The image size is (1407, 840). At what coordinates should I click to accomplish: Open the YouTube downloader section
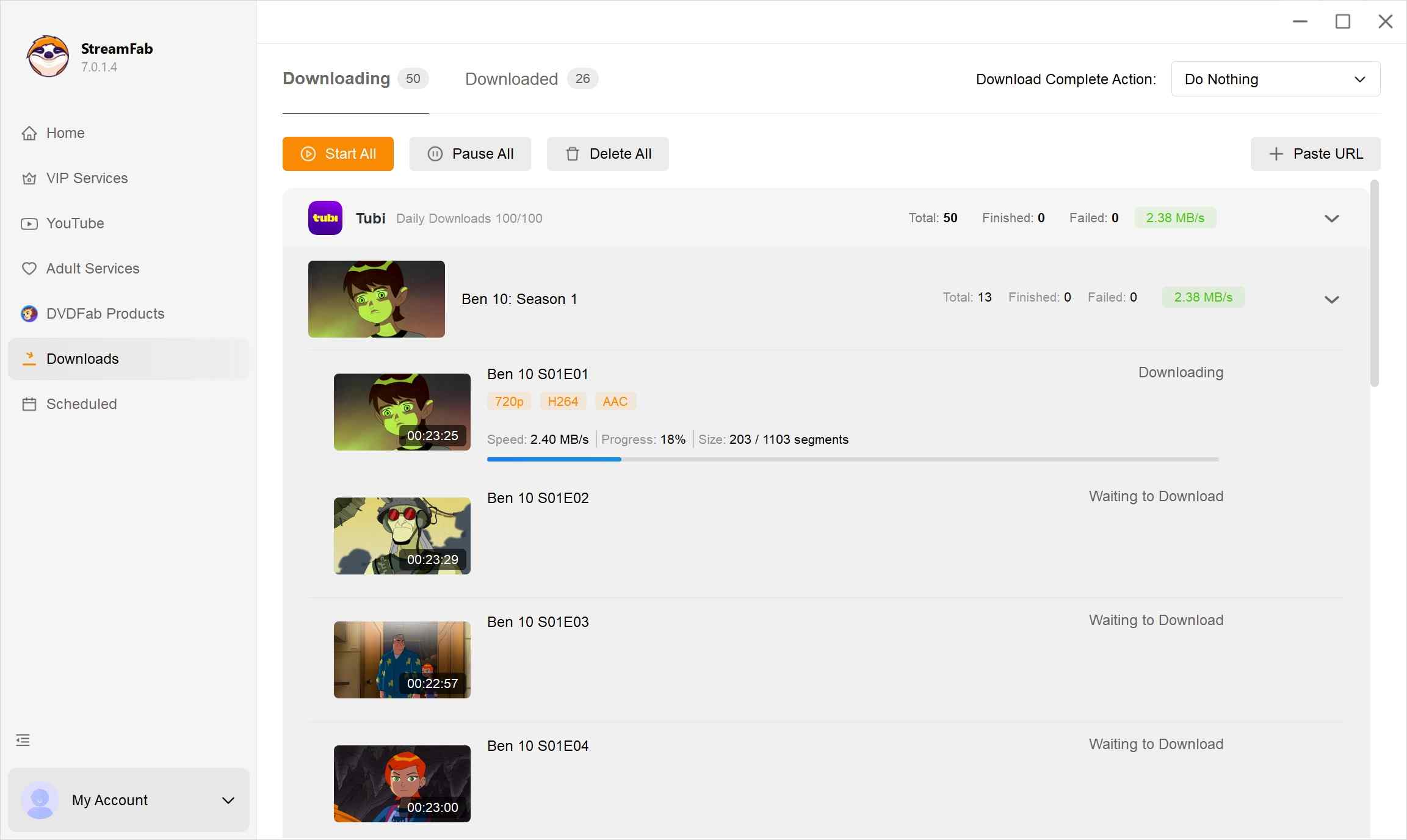[75, 223]
